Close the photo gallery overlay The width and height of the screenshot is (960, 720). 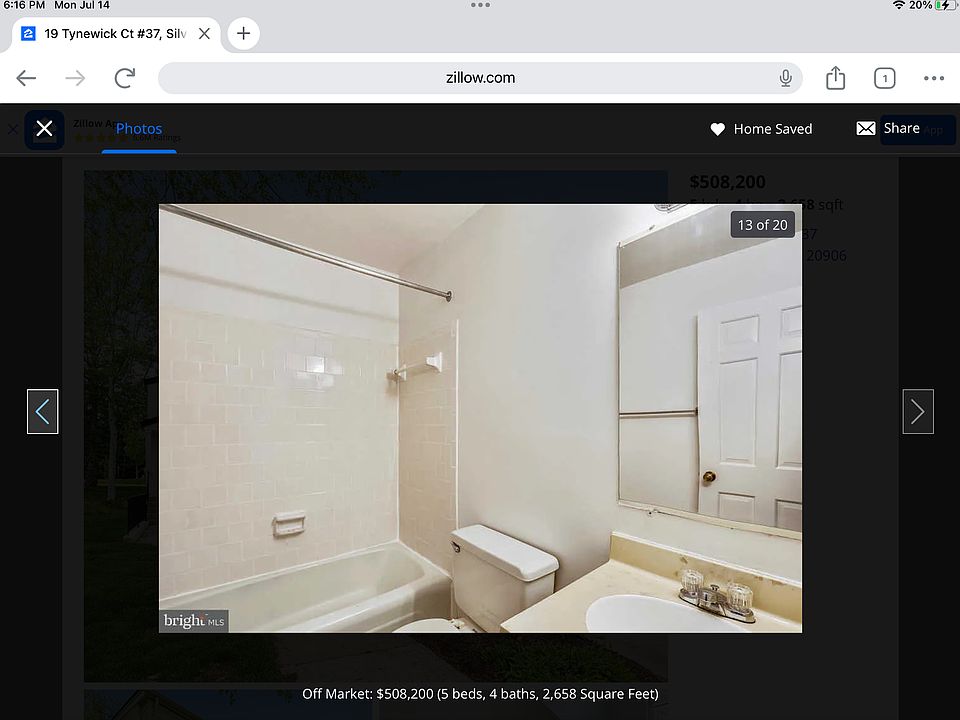pos(44,129)
